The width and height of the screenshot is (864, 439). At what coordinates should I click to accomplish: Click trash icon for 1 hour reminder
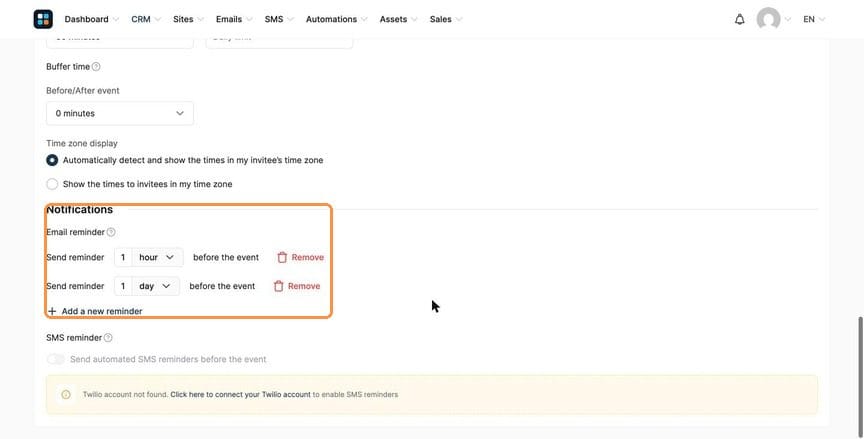click(282, 257)
